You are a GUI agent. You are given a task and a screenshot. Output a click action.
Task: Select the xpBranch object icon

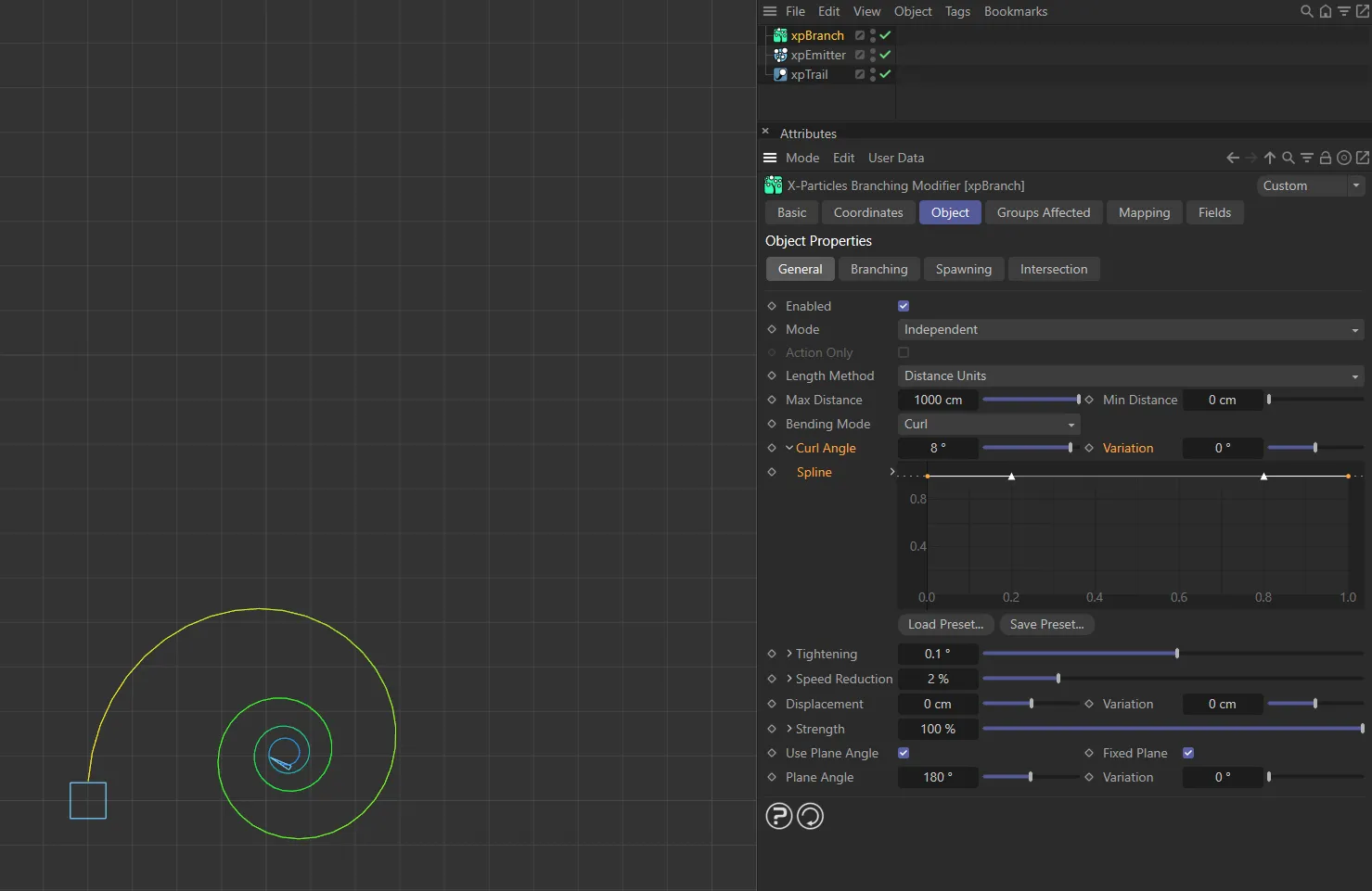(780, 35)
